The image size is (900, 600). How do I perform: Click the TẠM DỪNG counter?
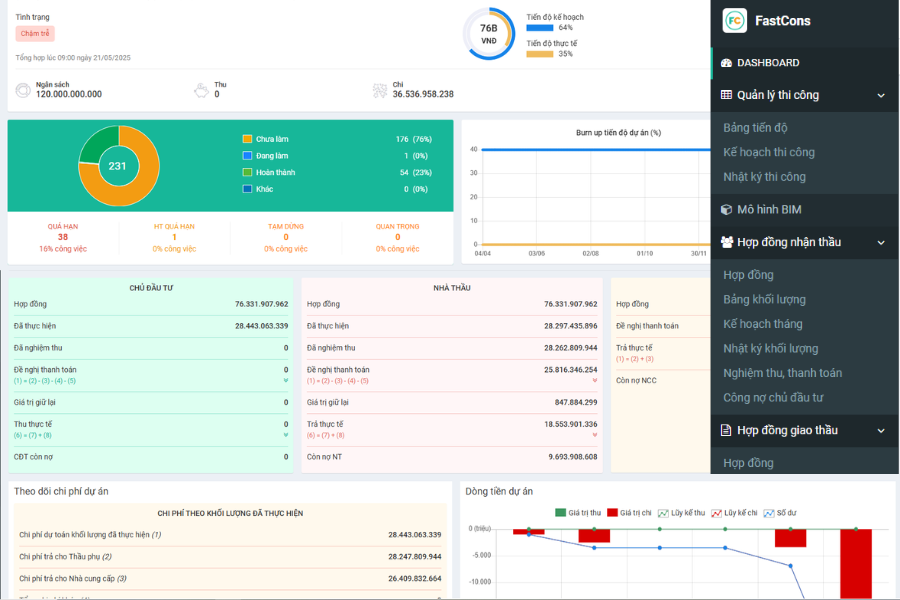[286, 237]
